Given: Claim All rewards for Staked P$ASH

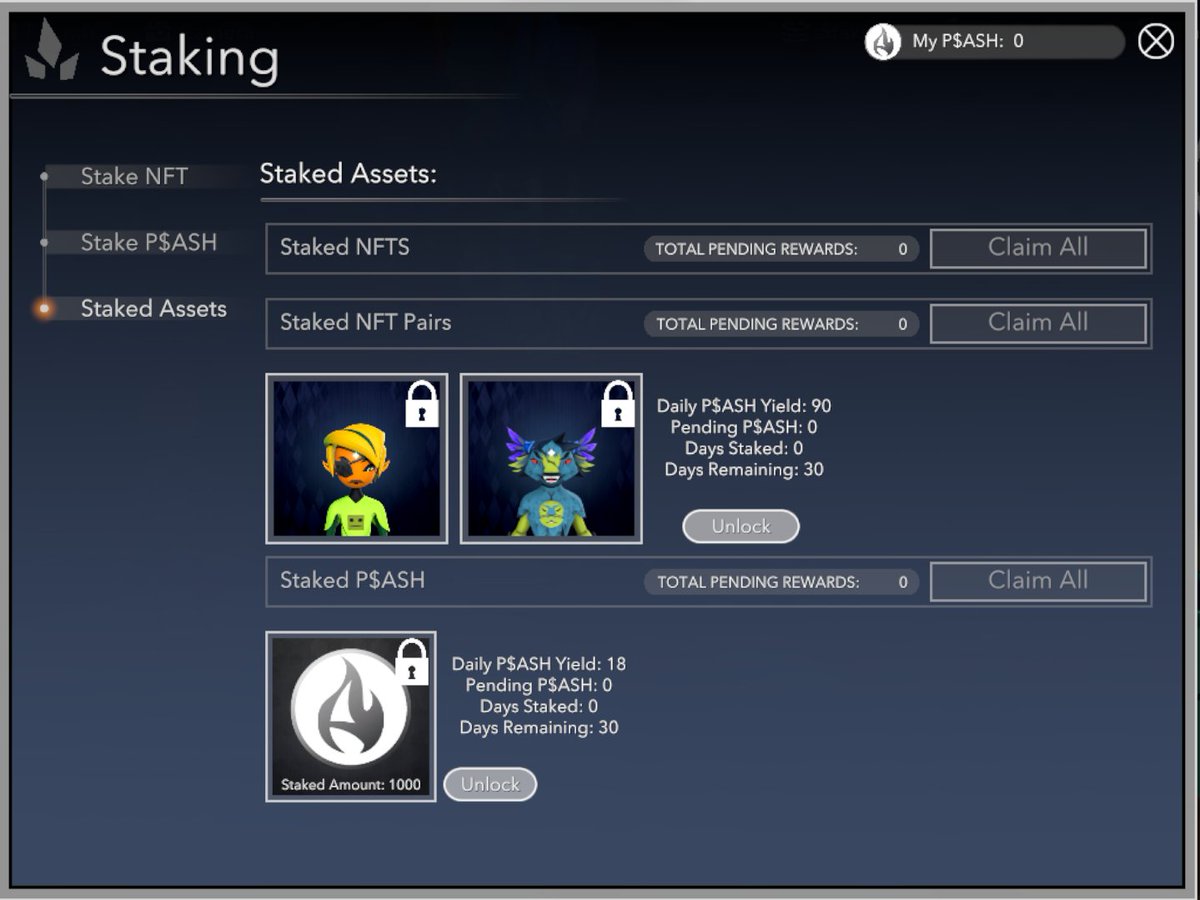Looking at the screenshot, I should 1038,581.
